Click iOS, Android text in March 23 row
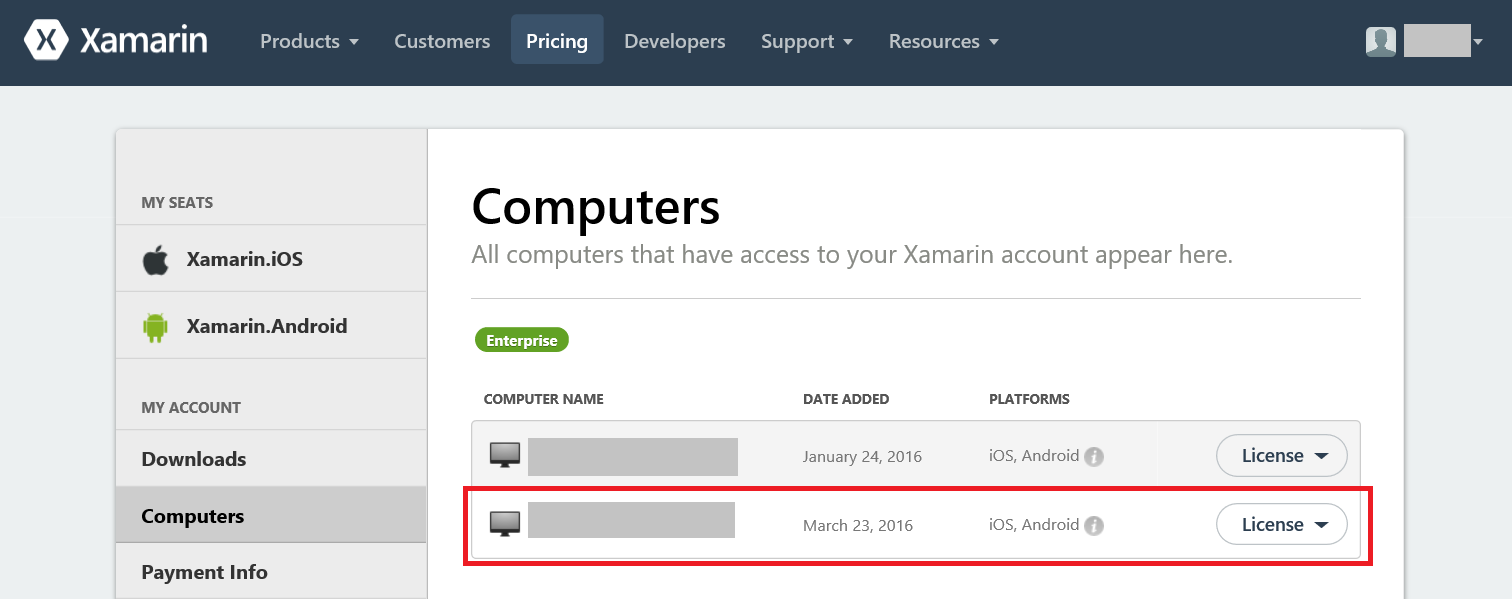1512x599 pixels. pos(1034,524)
